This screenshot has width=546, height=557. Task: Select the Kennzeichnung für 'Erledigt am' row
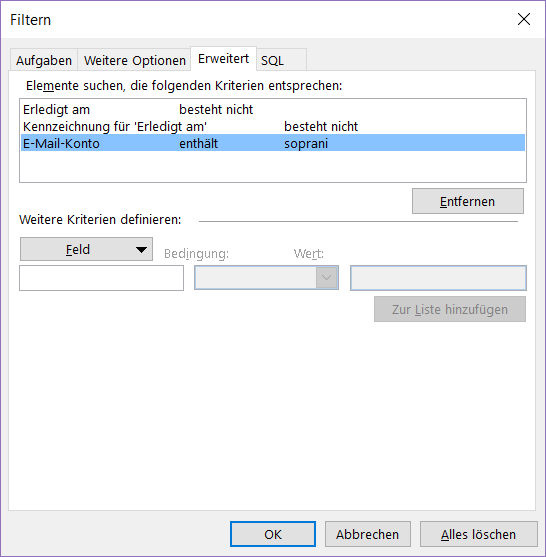pos(273,126)
